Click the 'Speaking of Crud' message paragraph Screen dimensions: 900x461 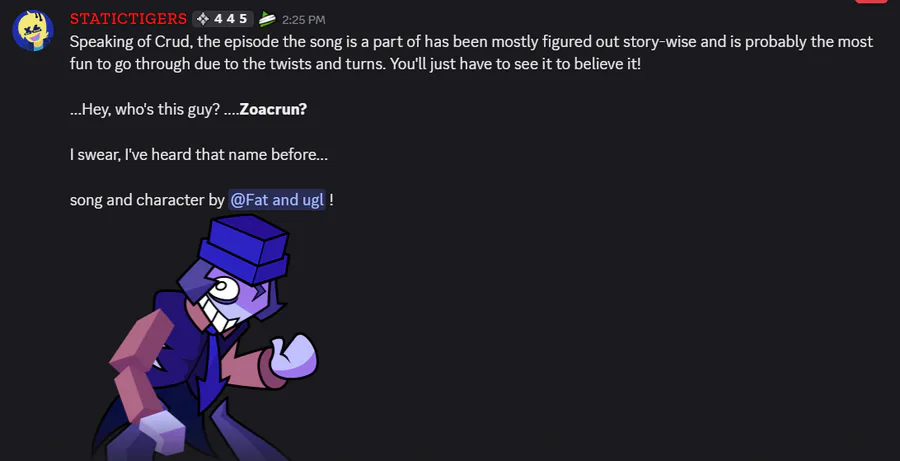point(471,52)
